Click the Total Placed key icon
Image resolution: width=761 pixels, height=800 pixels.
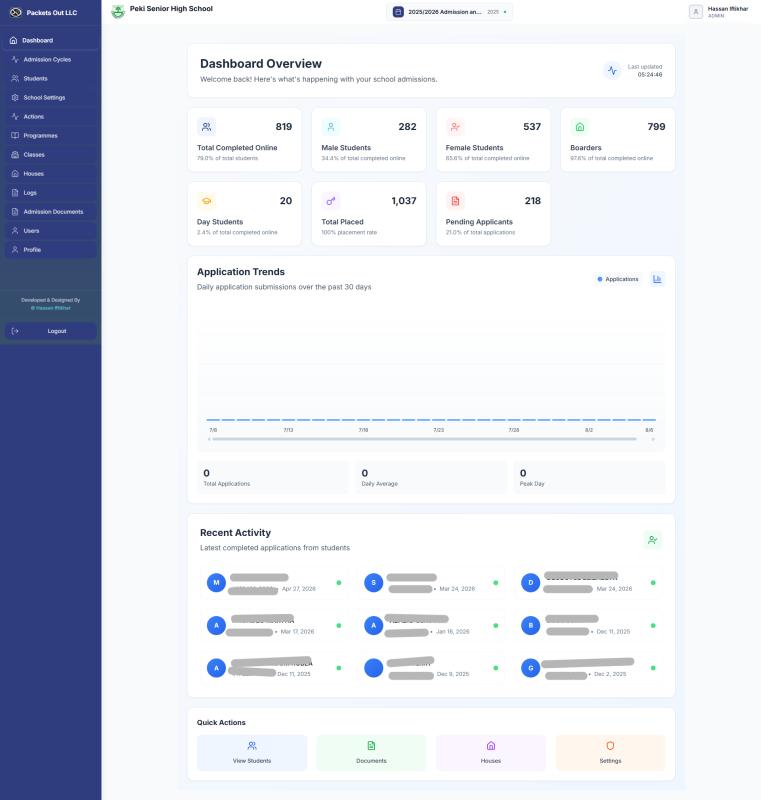click(x=331, y=201)
